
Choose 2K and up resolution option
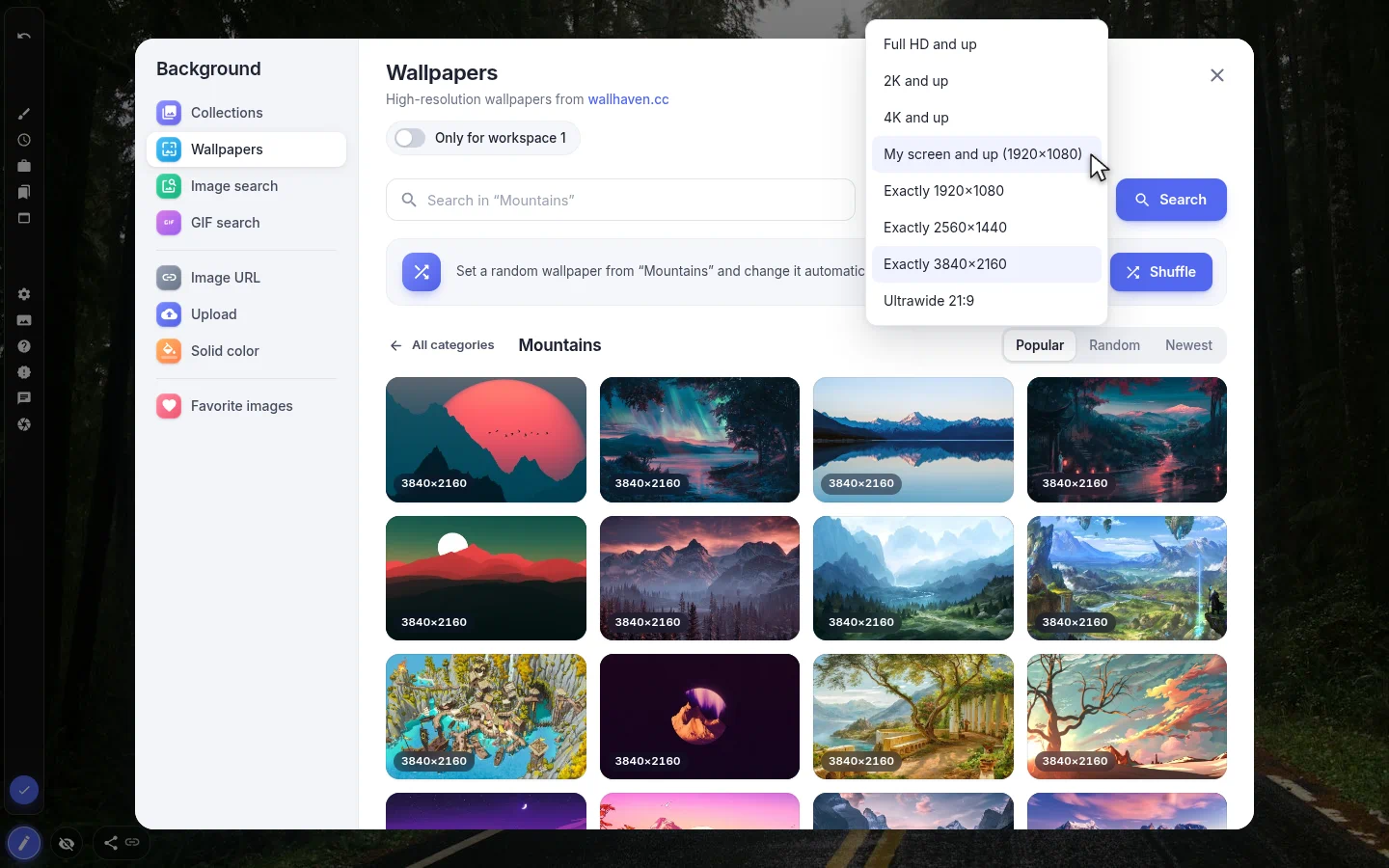click(987, 81)
